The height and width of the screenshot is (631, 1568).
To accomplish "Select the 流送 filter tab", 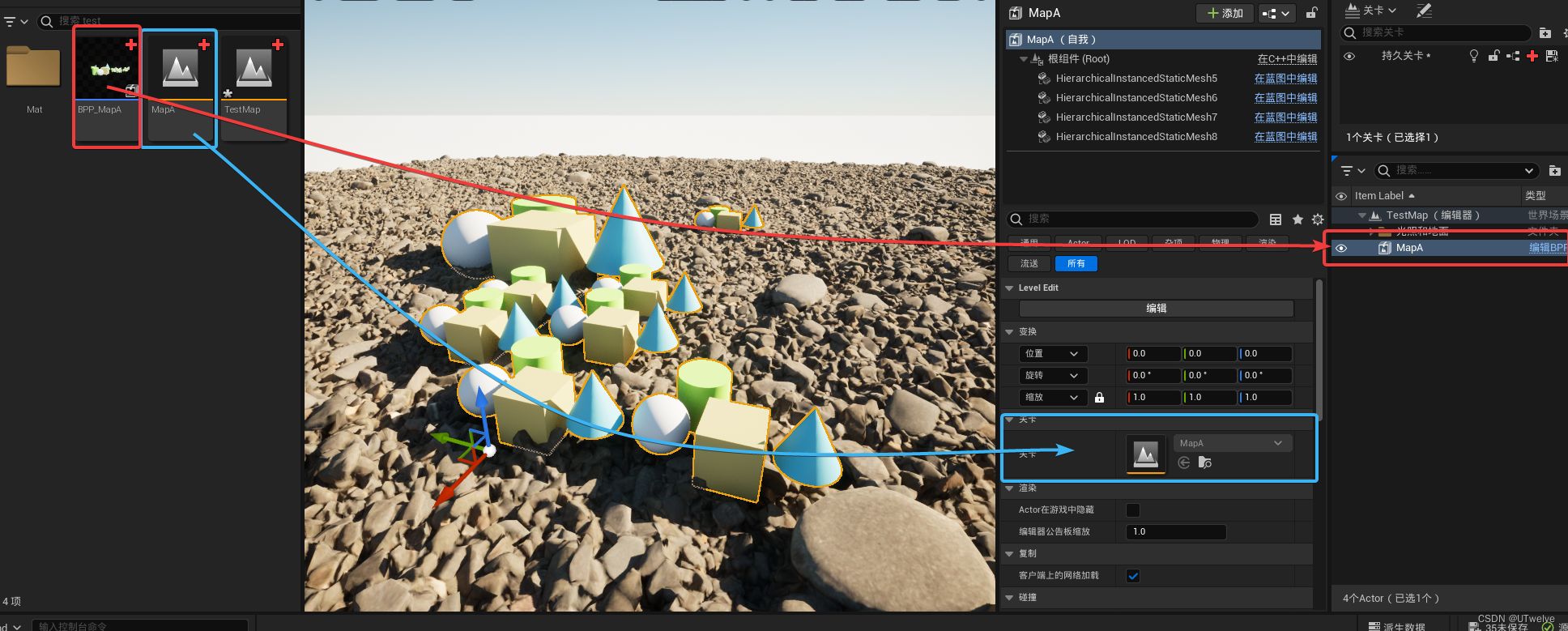I will tap(1029, 263).
